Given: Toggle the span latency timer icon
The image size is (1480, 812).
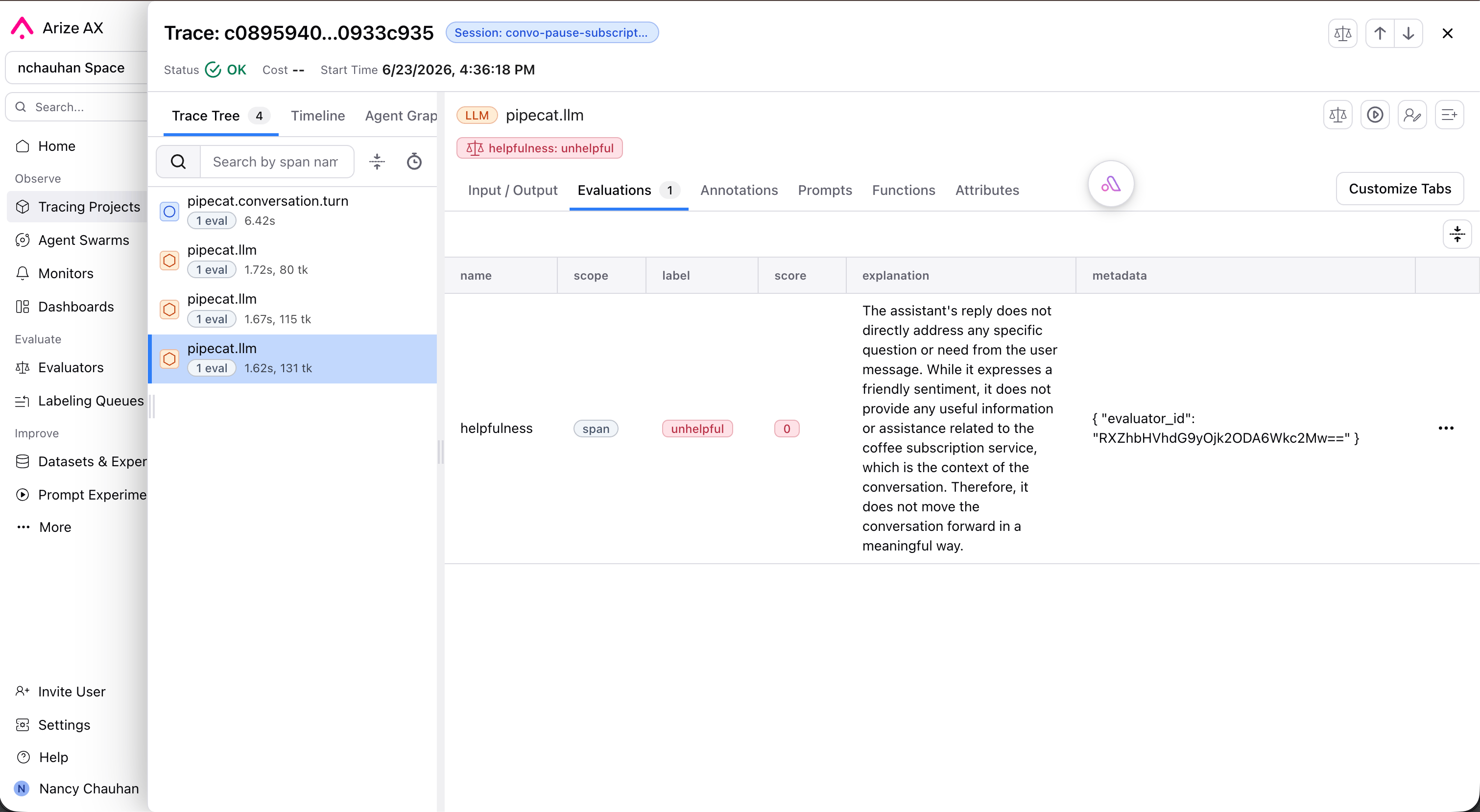Looking at the screenshot, I should [x=414, y=162].
